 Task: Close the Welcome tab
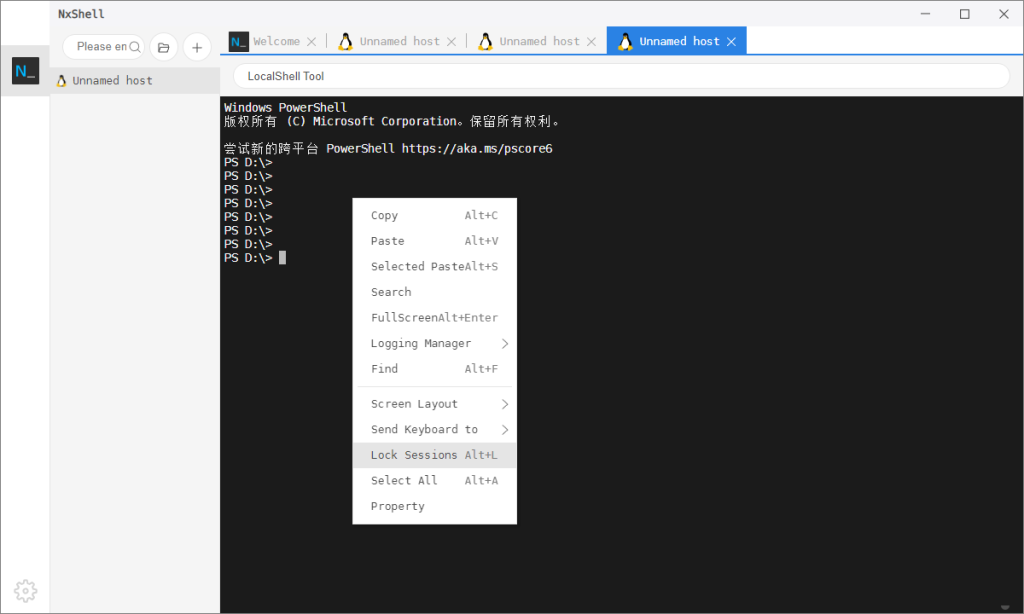click(x=312, y=42)
